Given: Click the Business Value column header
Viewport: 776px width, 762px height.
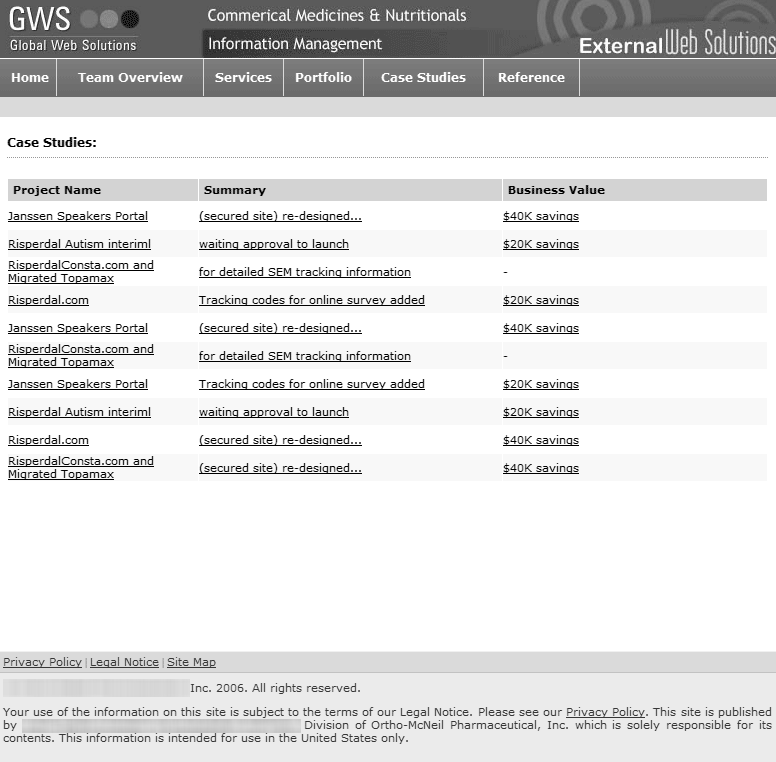Looking at the screenshot, I should [556, 190].
